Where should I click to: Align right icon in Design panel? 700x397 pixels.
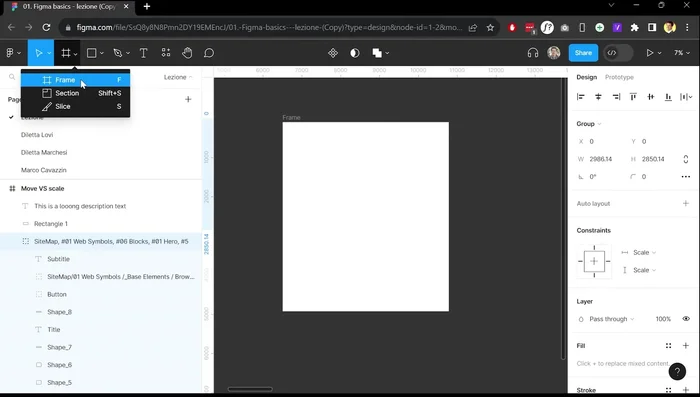click(x=616, y=96)
